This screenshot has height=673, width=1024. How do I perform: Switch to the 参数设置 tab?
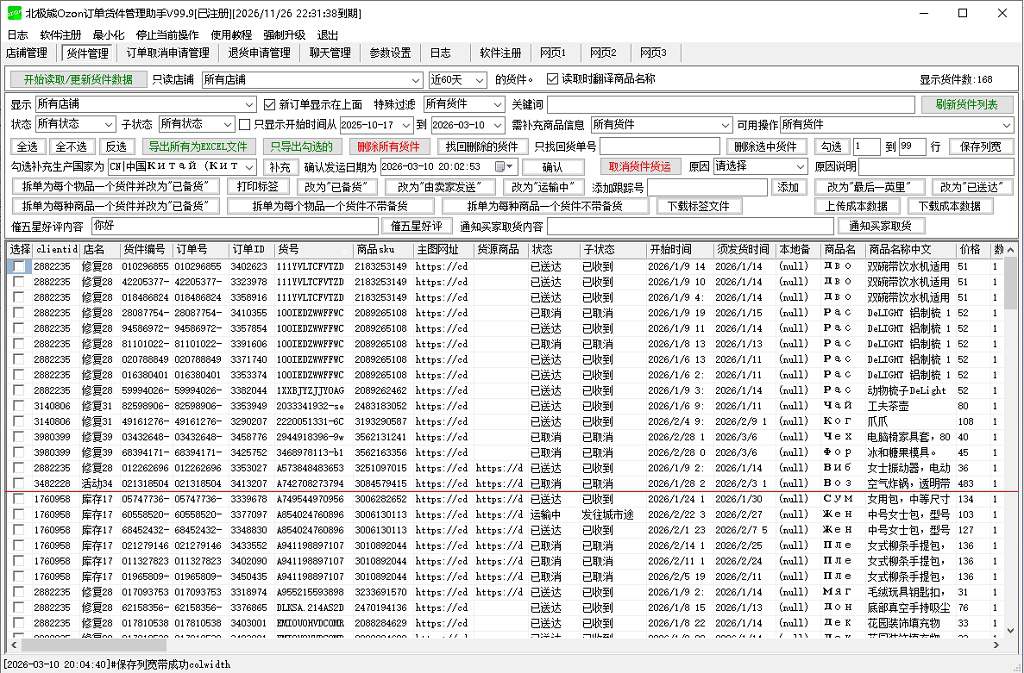(390, 53)
